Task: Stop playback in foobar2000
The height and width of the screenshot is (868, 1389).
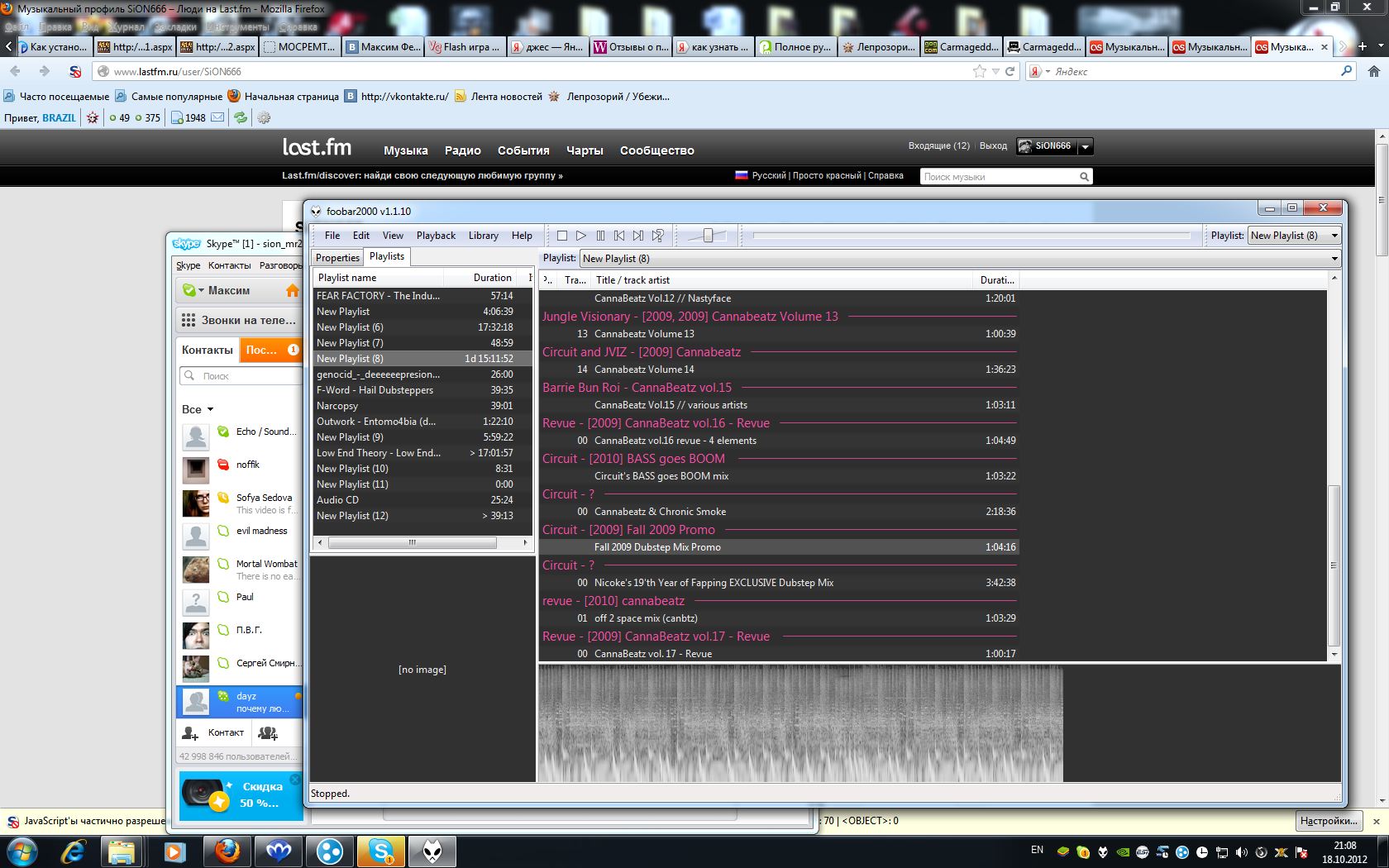Action: [x=562, y=236]
